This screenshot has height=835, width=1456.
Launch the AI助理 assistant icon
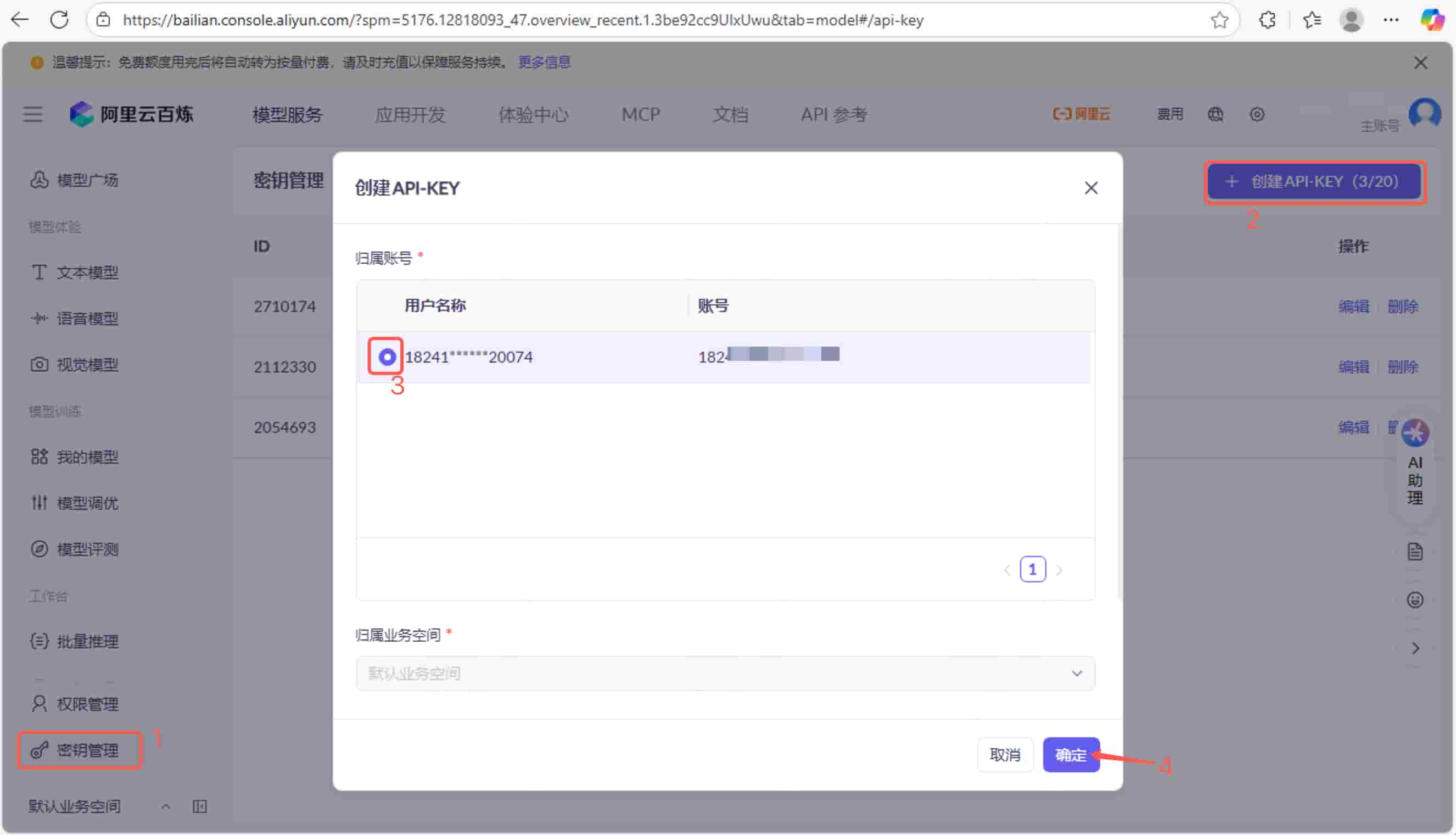coord(1415,433)
